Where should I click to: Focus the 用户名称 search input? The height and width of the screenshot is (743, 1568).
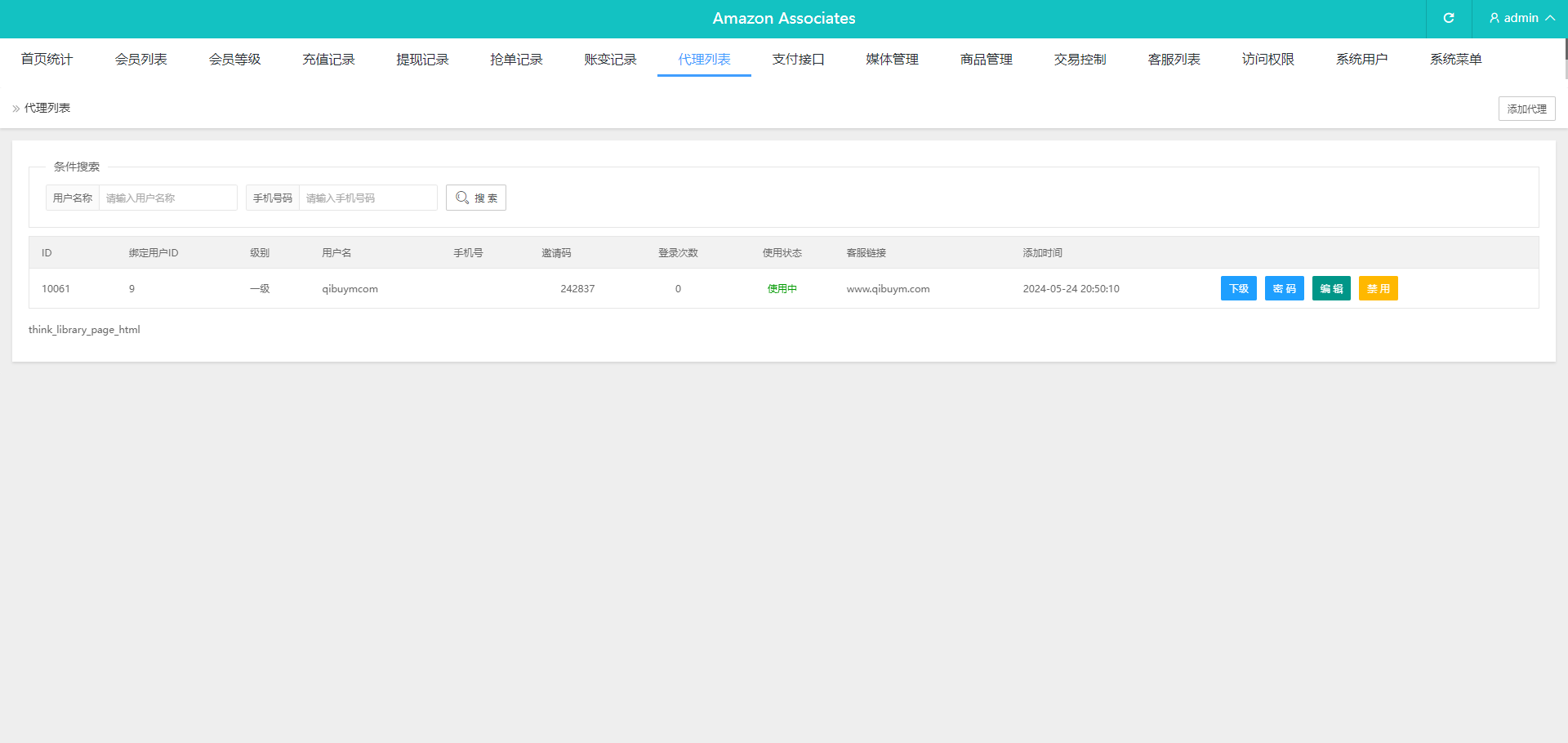coord(167,198)
